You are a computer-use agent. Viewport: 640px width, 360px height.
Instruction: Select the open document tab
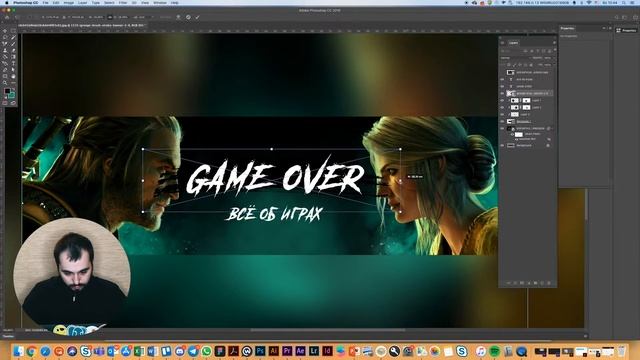pyautogui.click(x=81, y=25)
